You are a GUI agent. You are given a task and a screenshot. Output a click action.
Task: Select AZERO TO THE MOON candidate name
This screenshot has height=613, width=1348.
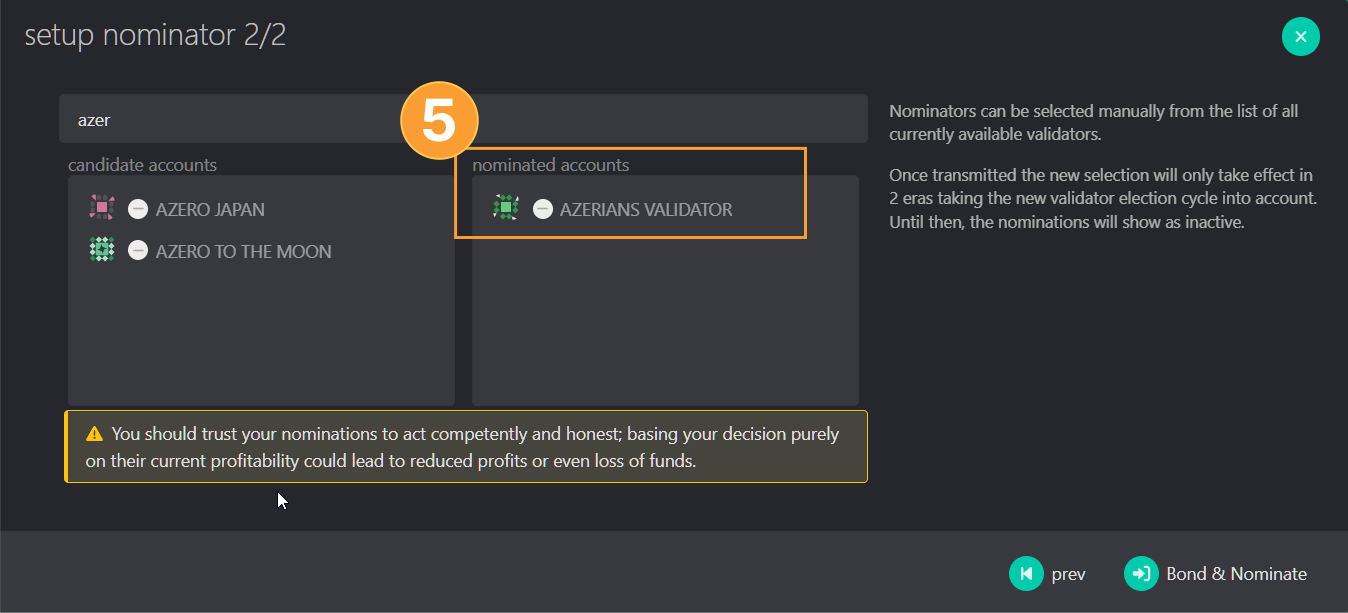coord(243,252)
